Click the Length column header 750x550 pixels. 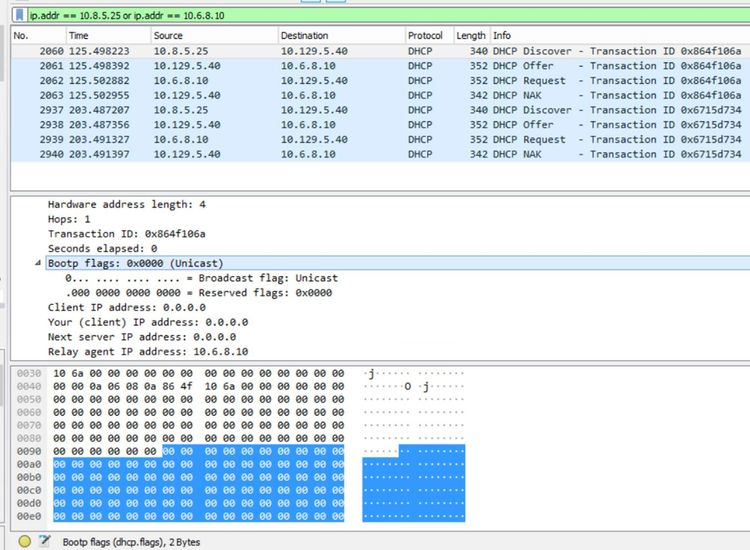click(470, 35)
